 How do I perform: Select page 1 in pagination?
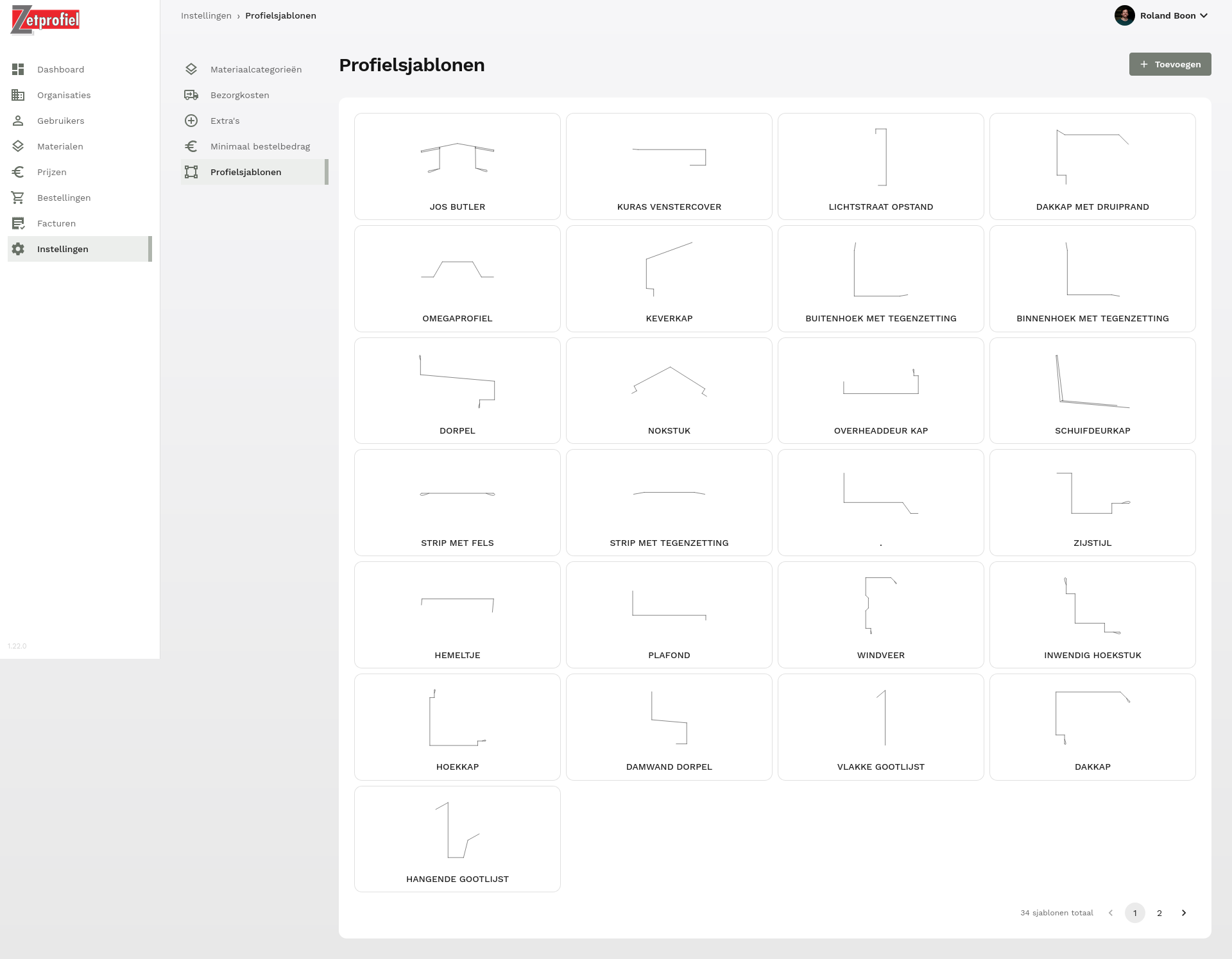tap(1135, 913)
